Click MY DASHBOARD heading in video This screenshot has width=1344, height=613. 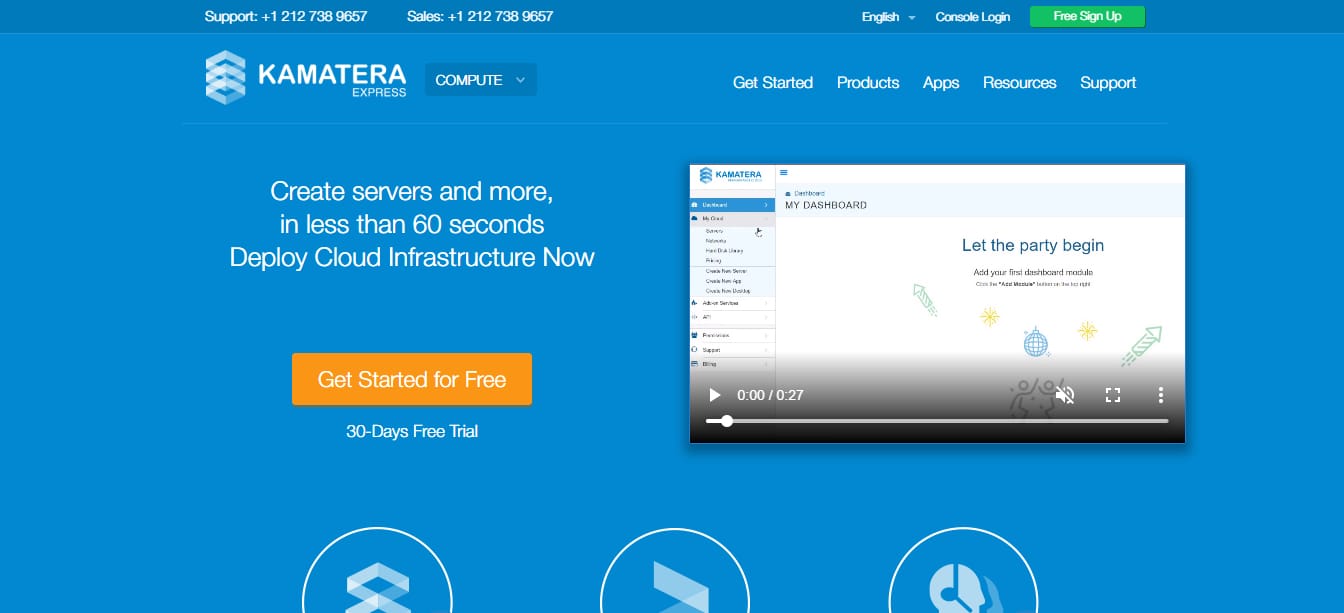pos(826,205)
